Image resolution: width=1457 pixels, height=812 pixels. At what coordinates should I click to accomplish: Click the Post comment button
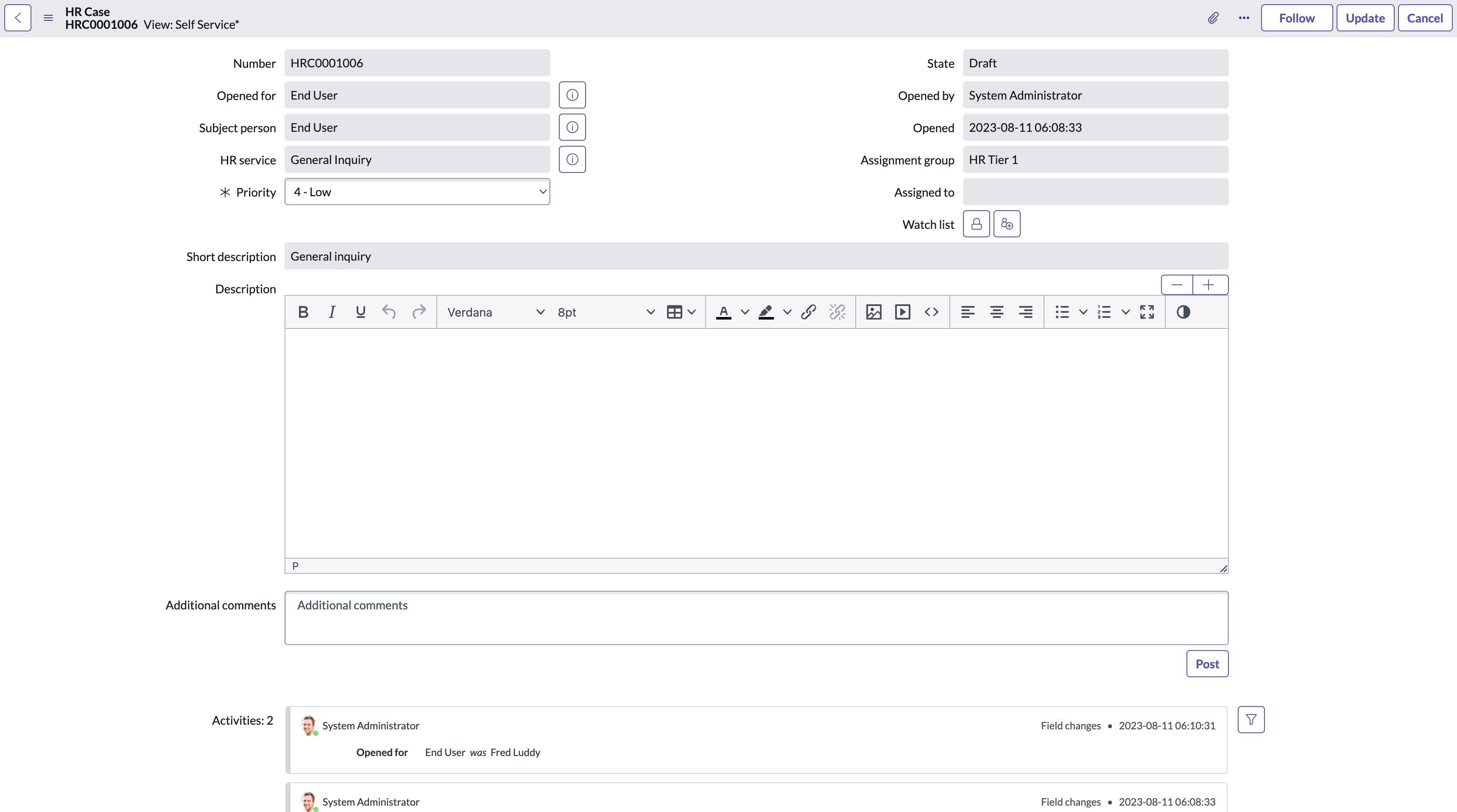[x=1207, y=664]
